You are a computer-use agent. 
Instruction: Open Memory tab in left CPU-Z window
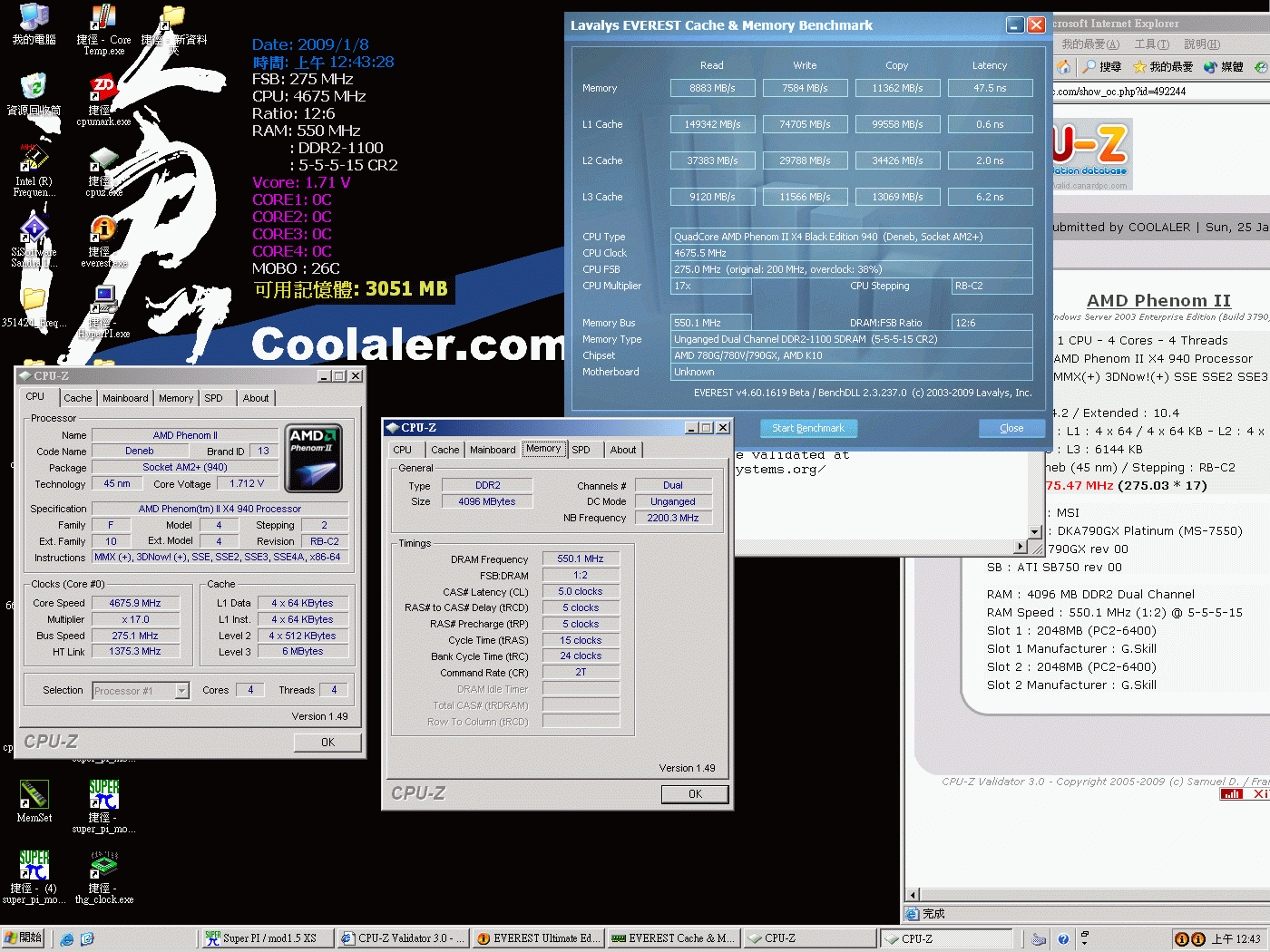[176, 398]
